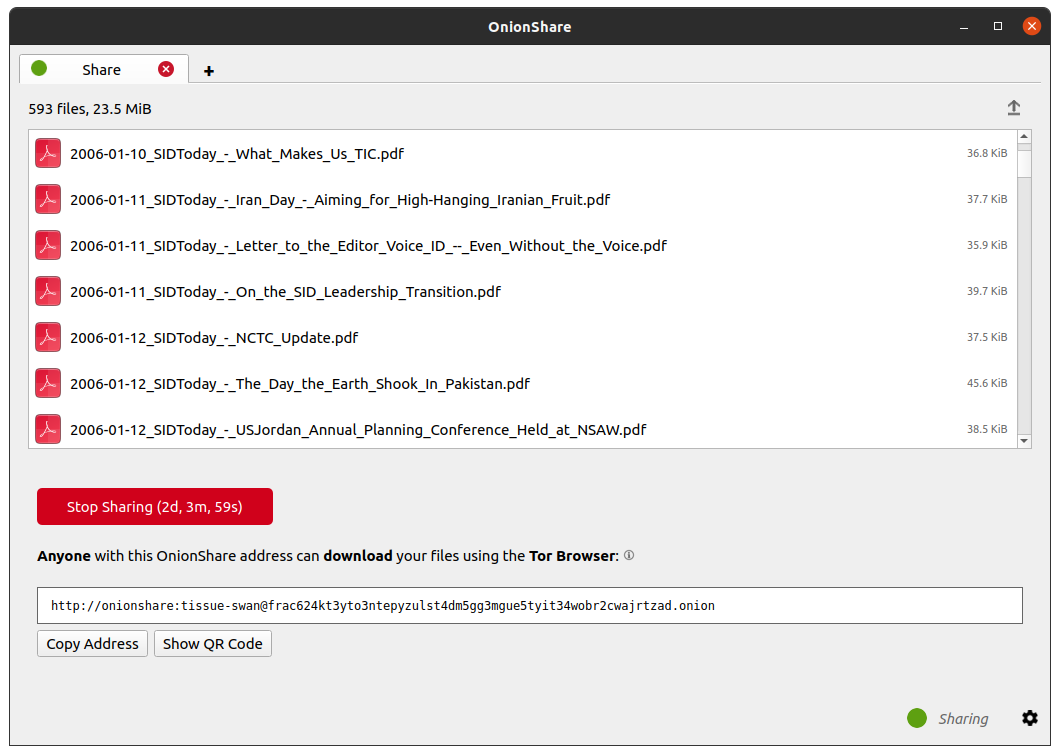This screenshot has width=1060, height=755.
Task: Select Letter_to_the_Editor_Voice_ID file name
Action: pos(368,245)
